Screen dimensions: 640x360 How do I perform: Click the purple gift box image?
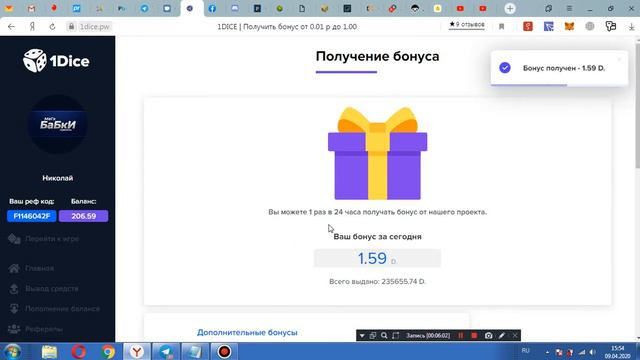378,153
